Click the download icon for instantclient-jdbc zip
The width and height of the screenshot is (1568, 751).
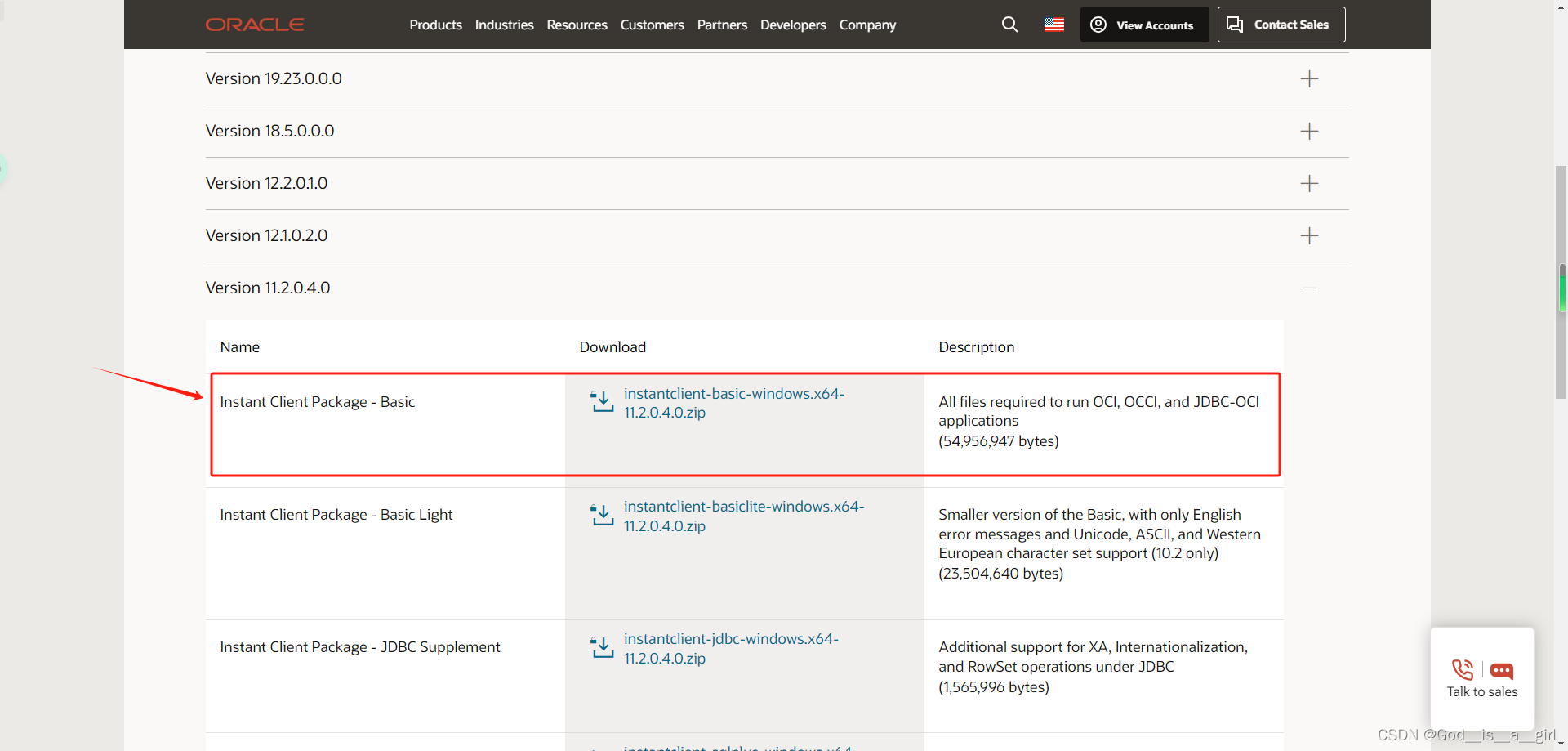(602, 647)
